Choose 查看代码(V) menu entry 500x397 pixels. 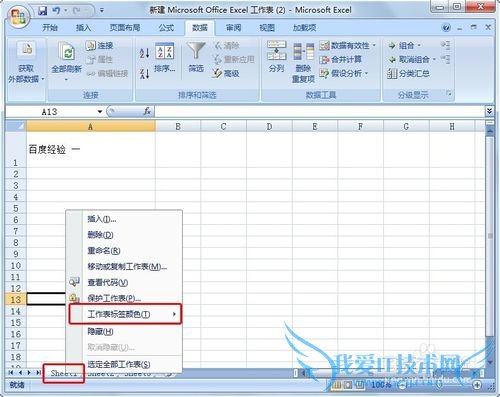pos(124,283)
